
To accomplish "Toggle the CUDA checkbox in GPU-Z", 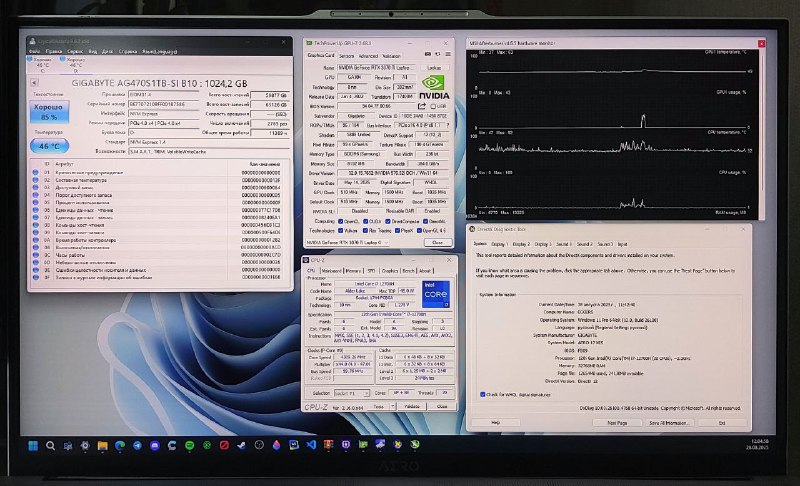I will click(x=365, y=221).
